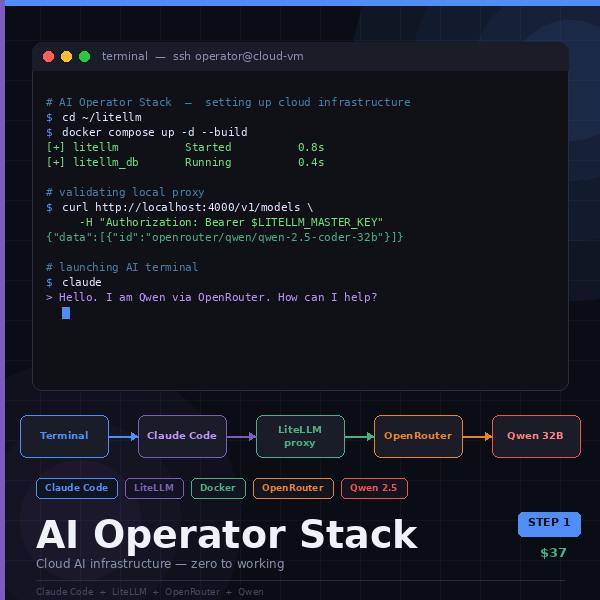
Task: Click the subtitle 'Cloud AI infrastructure — zero to working'
Action: tap(160, 564)
